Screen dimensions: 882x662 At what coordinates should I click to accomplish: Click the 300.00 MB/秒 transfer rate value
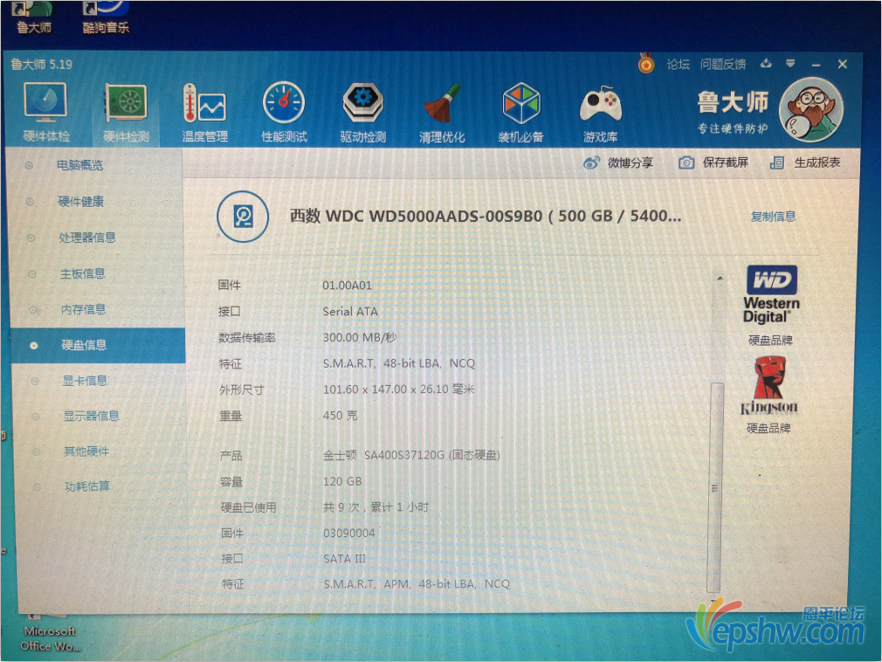359,337
